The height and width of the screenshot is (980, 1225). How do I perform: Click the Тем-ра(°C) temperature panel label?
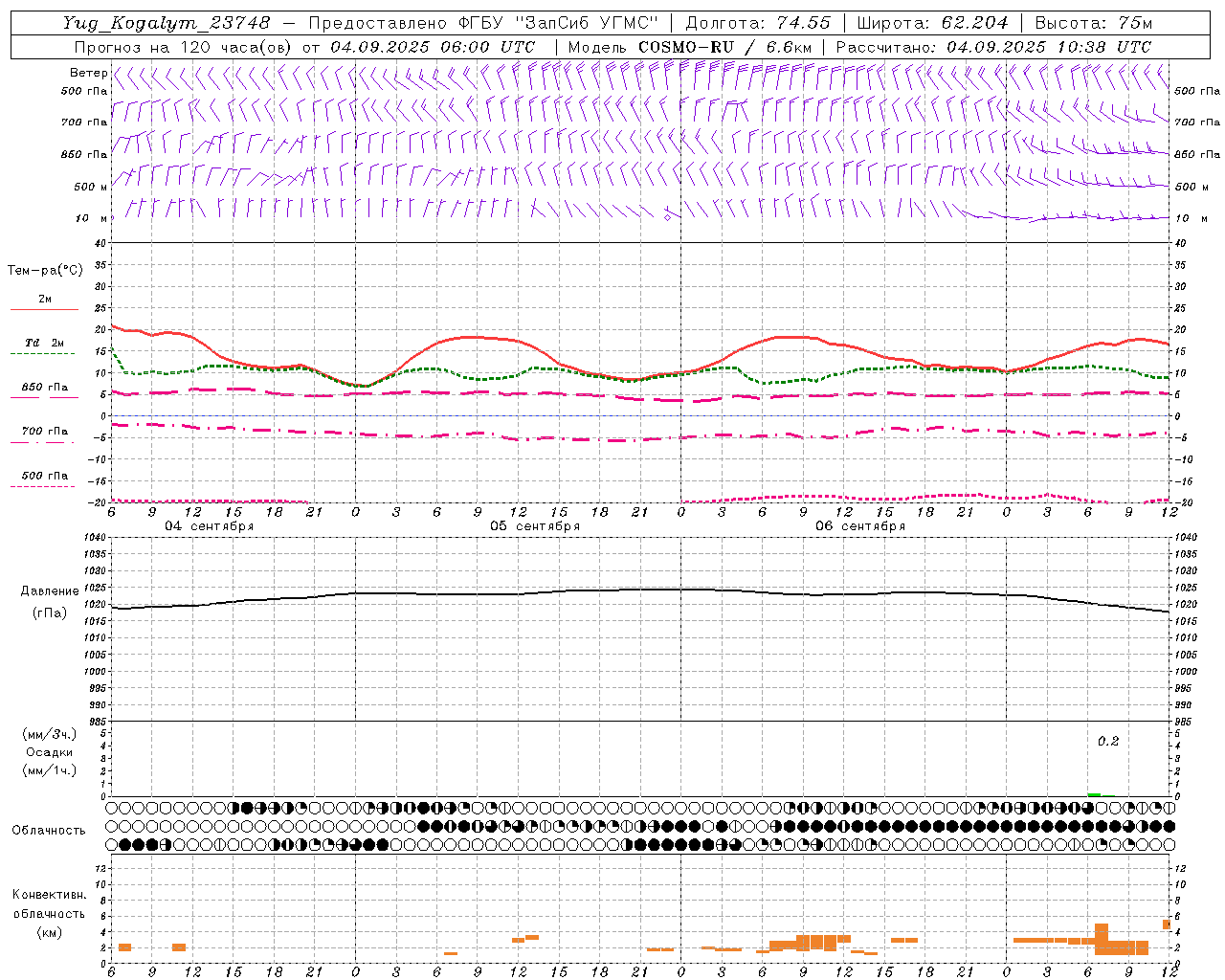tap(45, 271)
